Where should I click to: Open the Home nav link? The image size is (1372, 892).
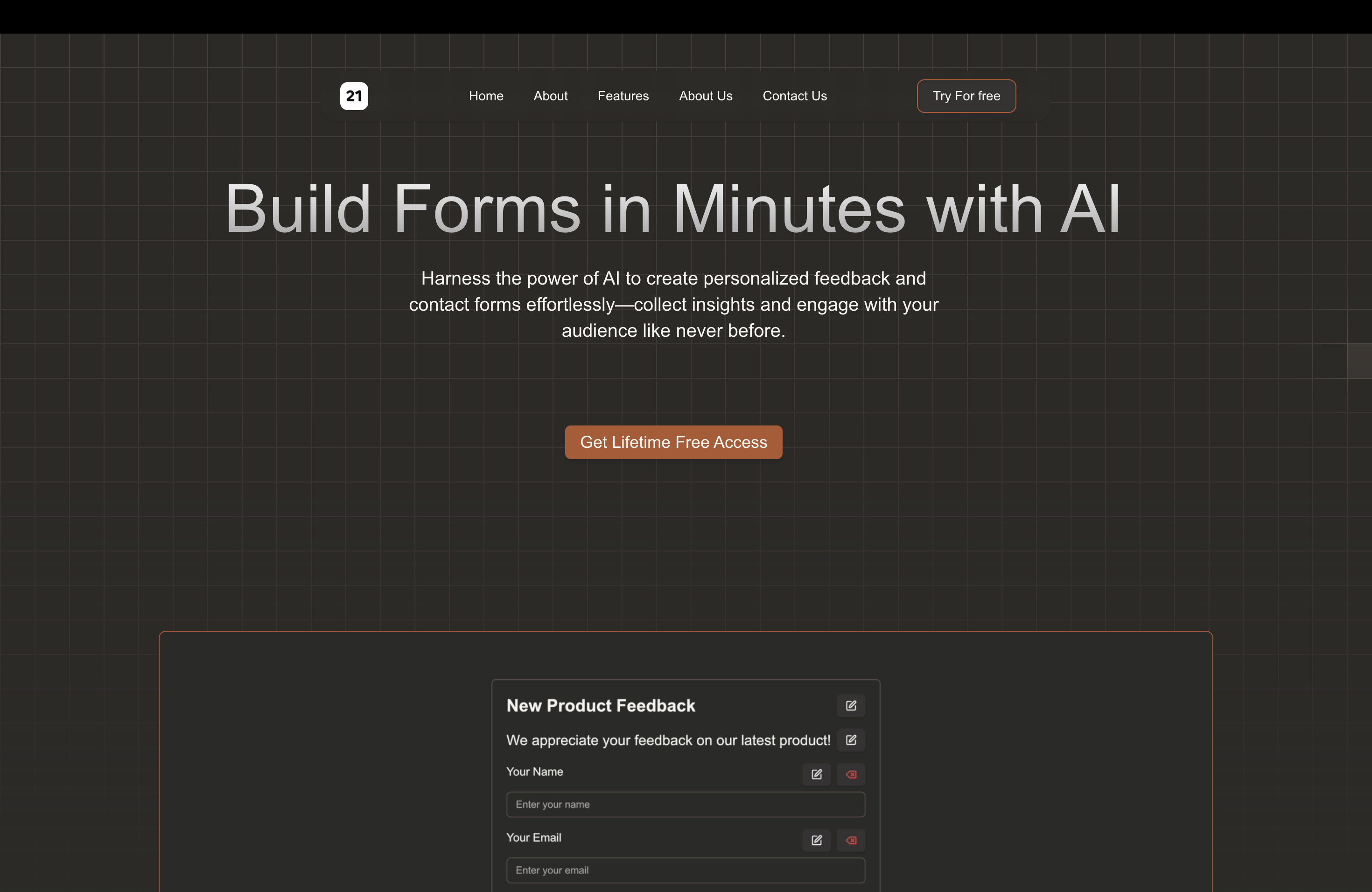[486, 96]
